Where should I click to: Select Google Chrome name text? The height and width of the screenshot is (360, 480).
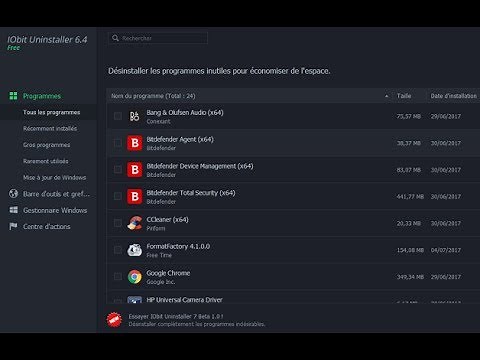click(168, 273)
